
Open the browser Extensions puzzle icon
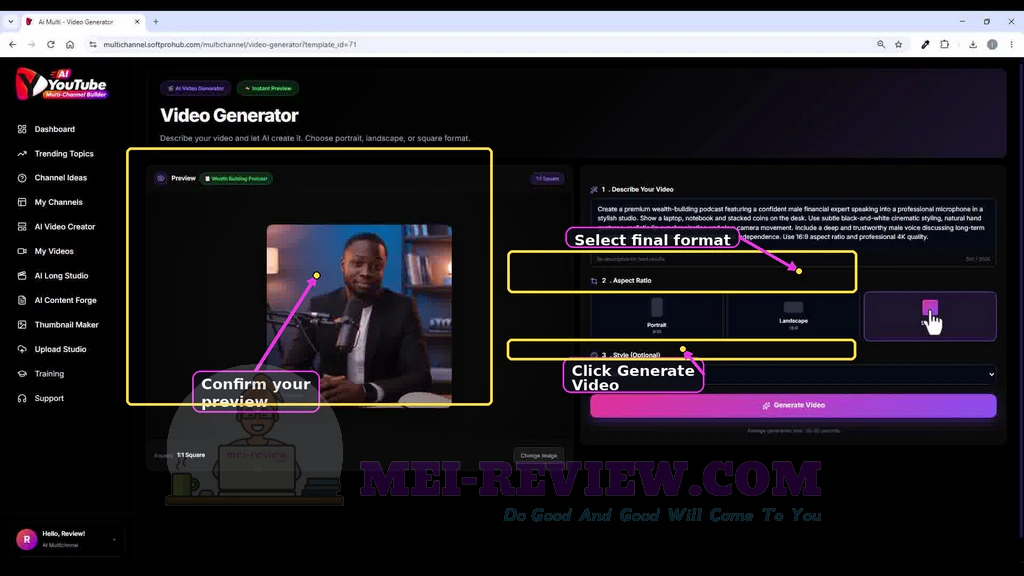tap(944, 44)
